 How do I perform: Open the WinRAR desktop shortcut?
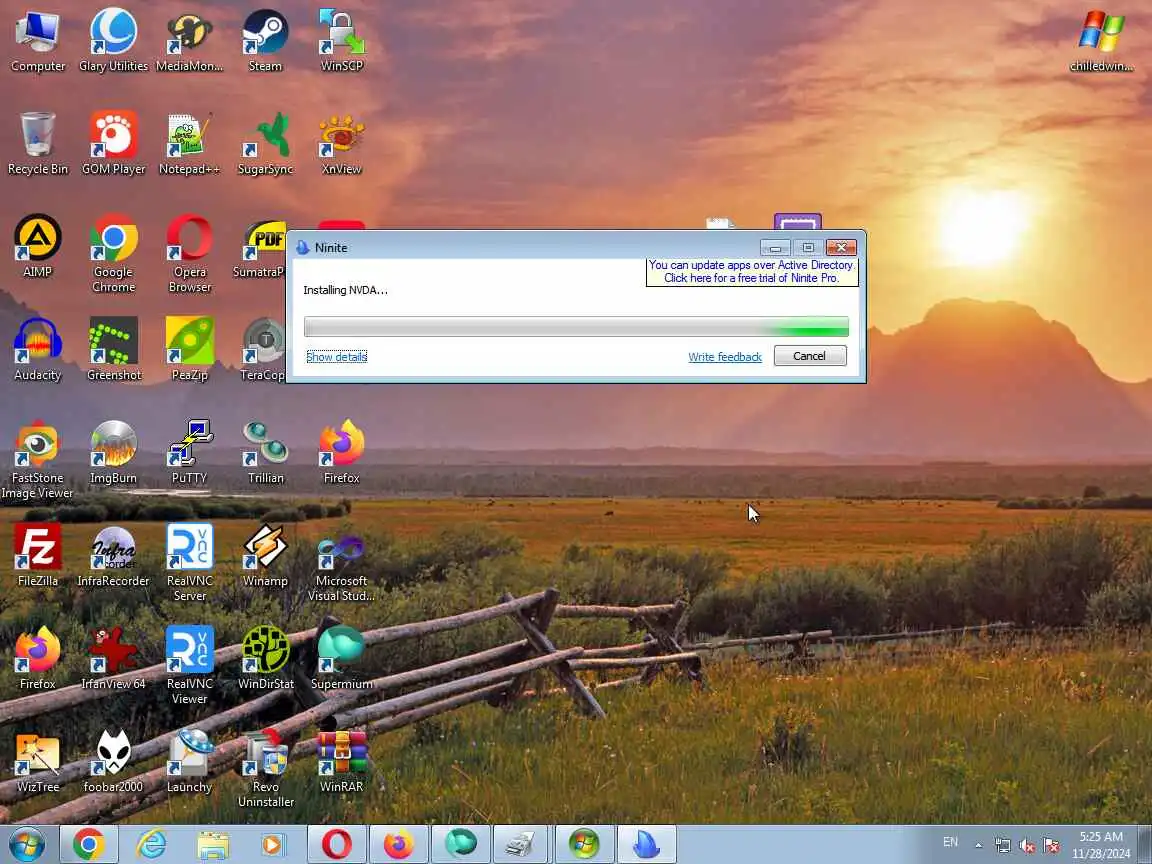[x=342, y=760]
